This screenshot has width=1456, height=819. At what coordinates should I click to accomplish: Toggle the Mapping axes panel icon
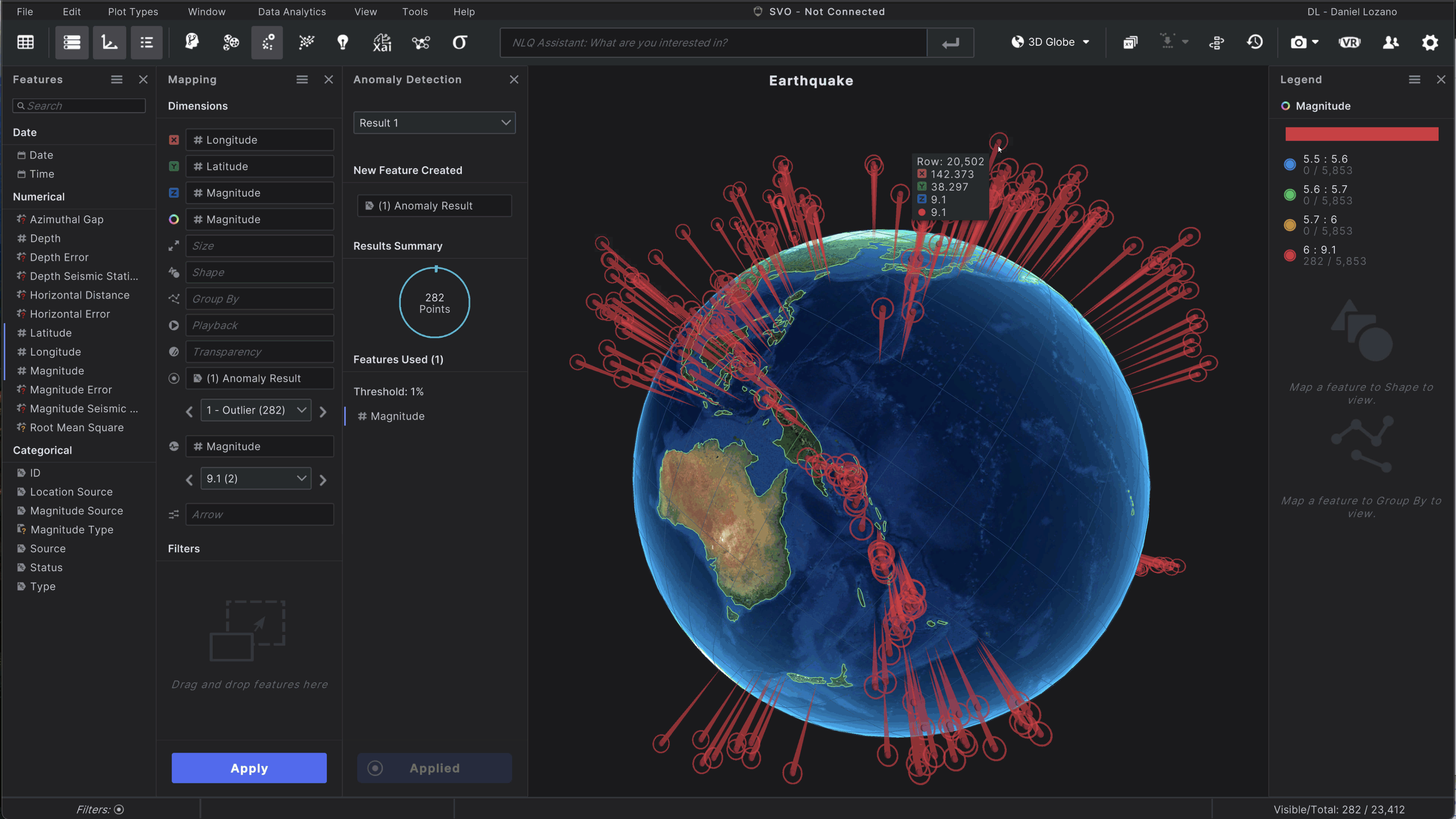pyautogui.click(x=109, y=42)
